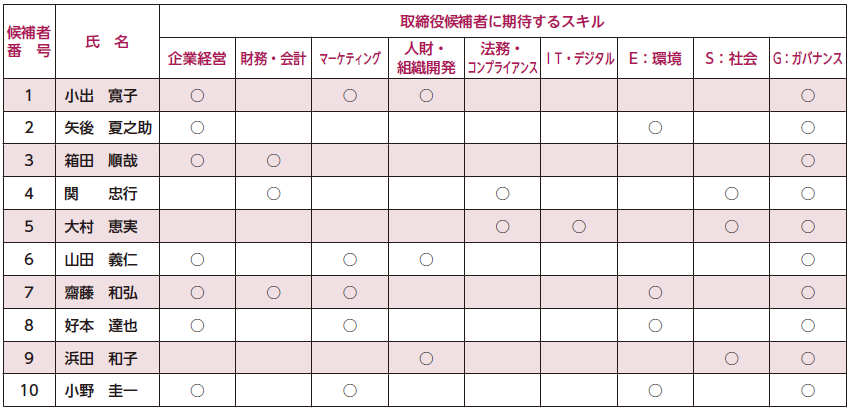Click the E：環境 circle for 矢後 夏之助
The width and height of the screenshot is (849, 411).
coord(655,128)
